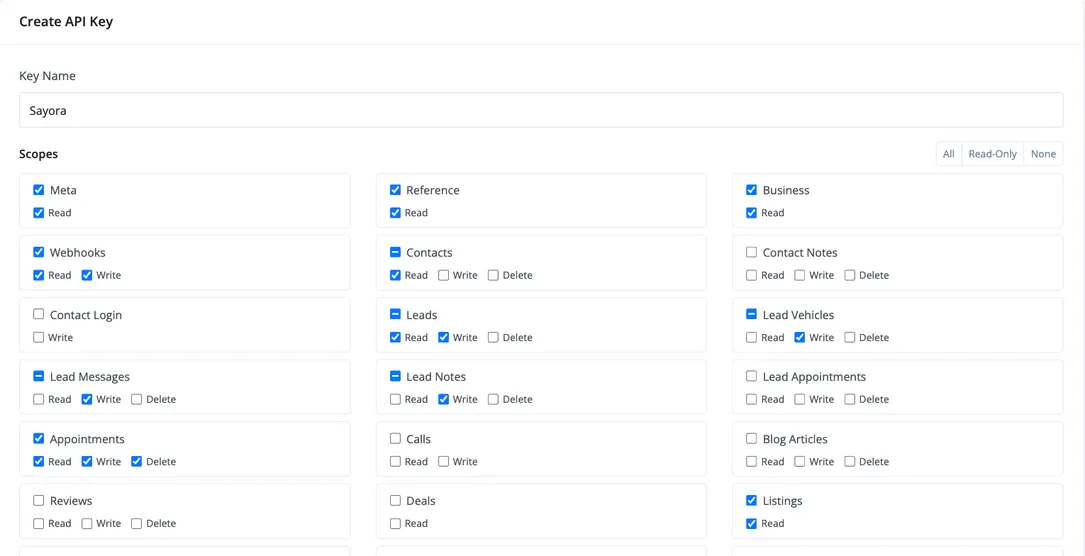Toggle the Lead Messages scope checkbox
The image size is (1085, 556).
(x=39, y=377)
